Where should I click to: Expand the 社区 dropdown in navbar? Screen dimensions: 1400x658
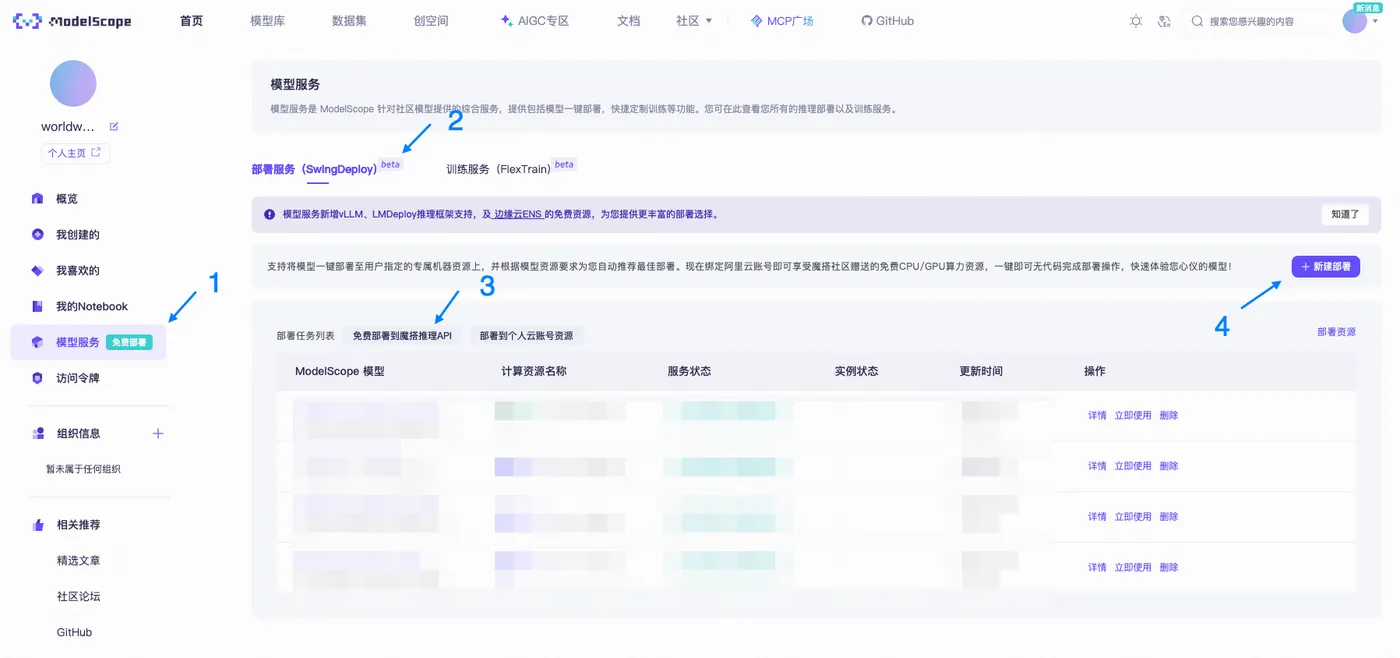(694, 21)
